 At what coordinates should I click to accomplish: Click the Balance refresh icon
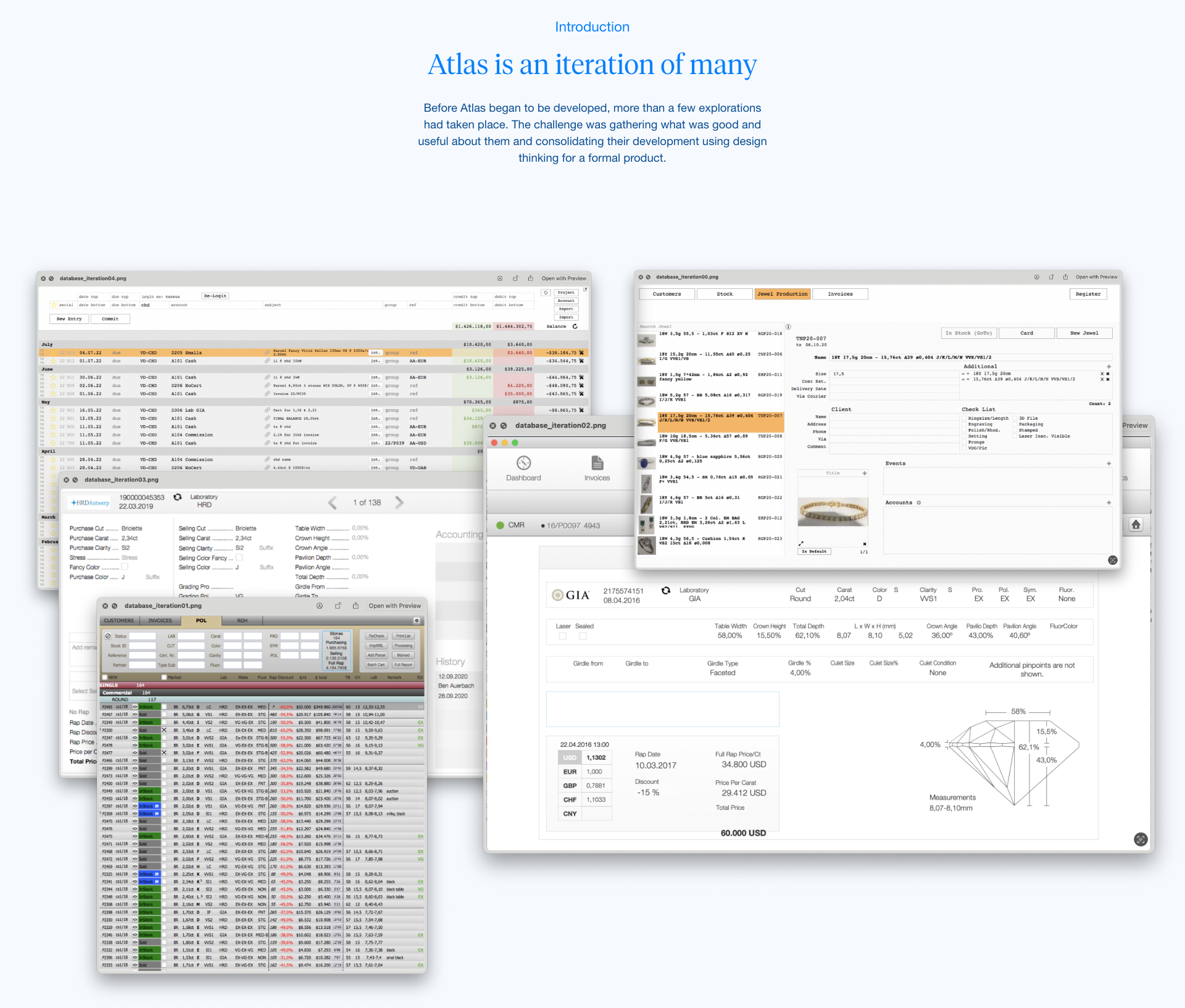tap(575, 327)
